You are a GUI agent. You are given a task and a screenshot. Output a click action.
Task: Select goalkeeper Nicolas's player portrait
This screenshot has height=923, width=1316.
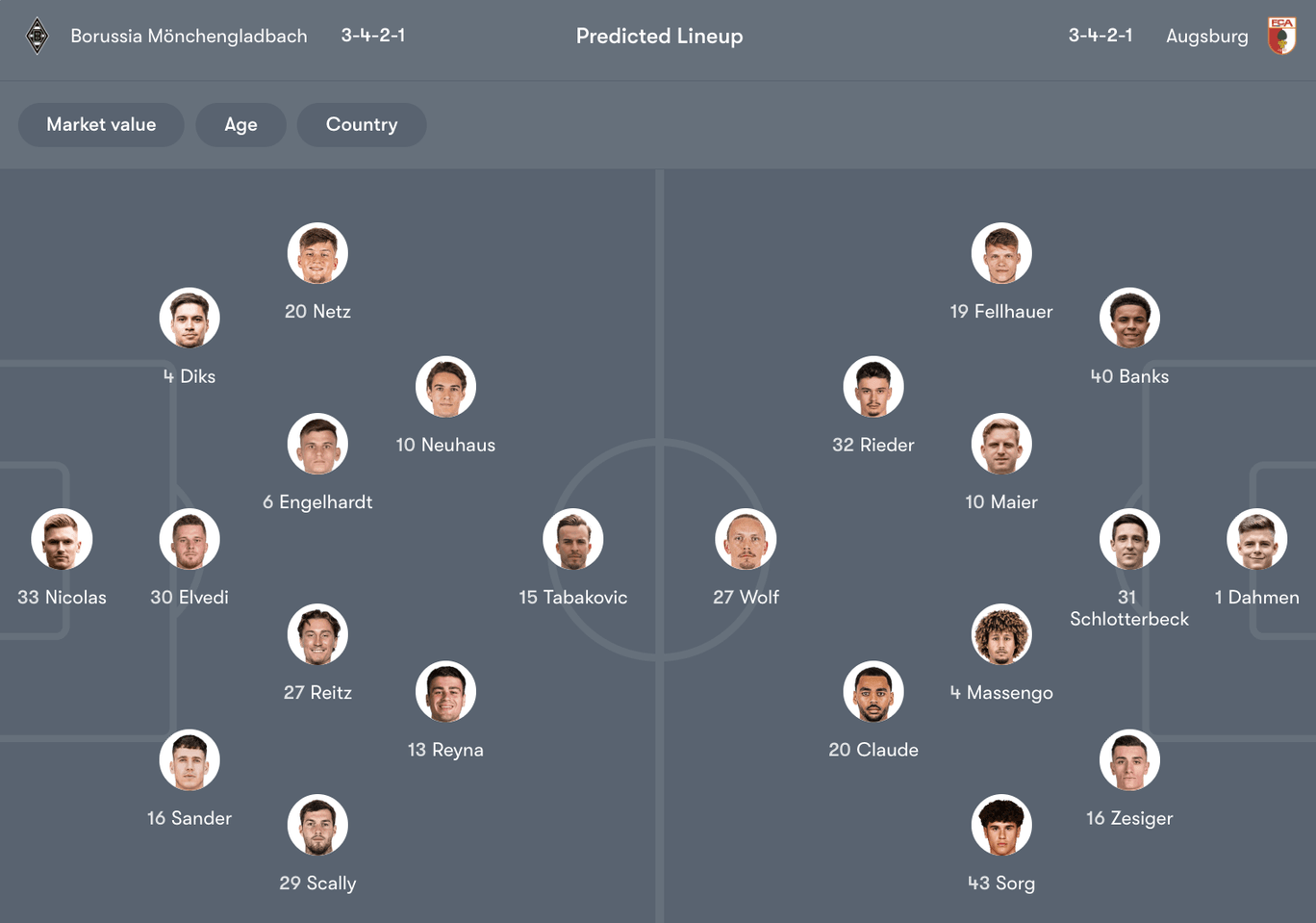click(62, 539)
